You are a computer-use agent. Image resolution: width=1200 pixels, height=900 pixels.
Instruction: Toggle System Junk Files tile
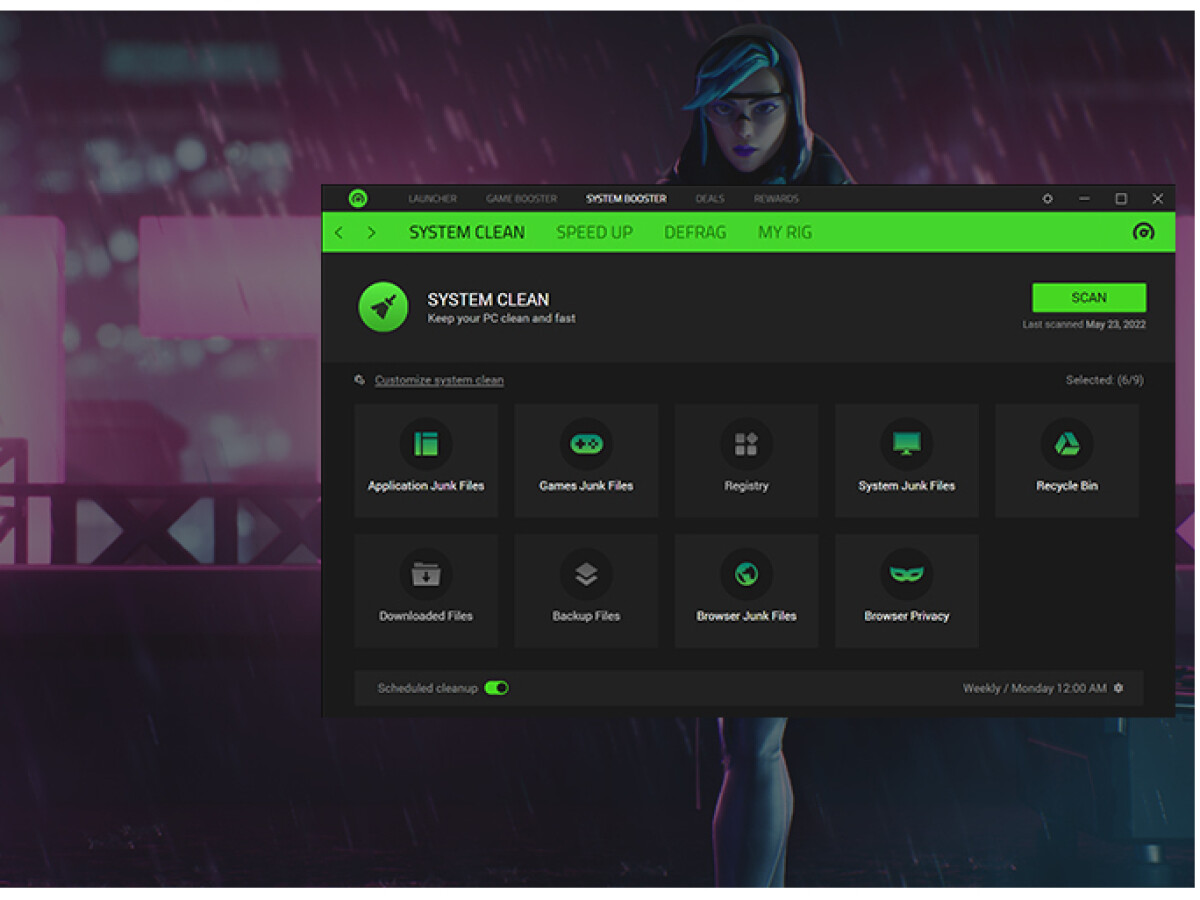pos(907,460)
